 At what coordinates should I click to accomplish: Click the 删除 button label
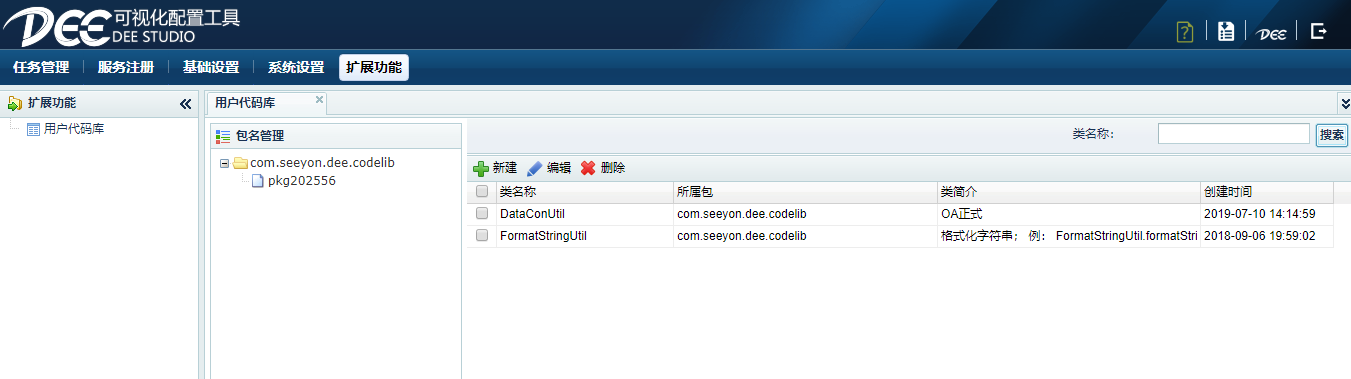(x=613, y=168)
